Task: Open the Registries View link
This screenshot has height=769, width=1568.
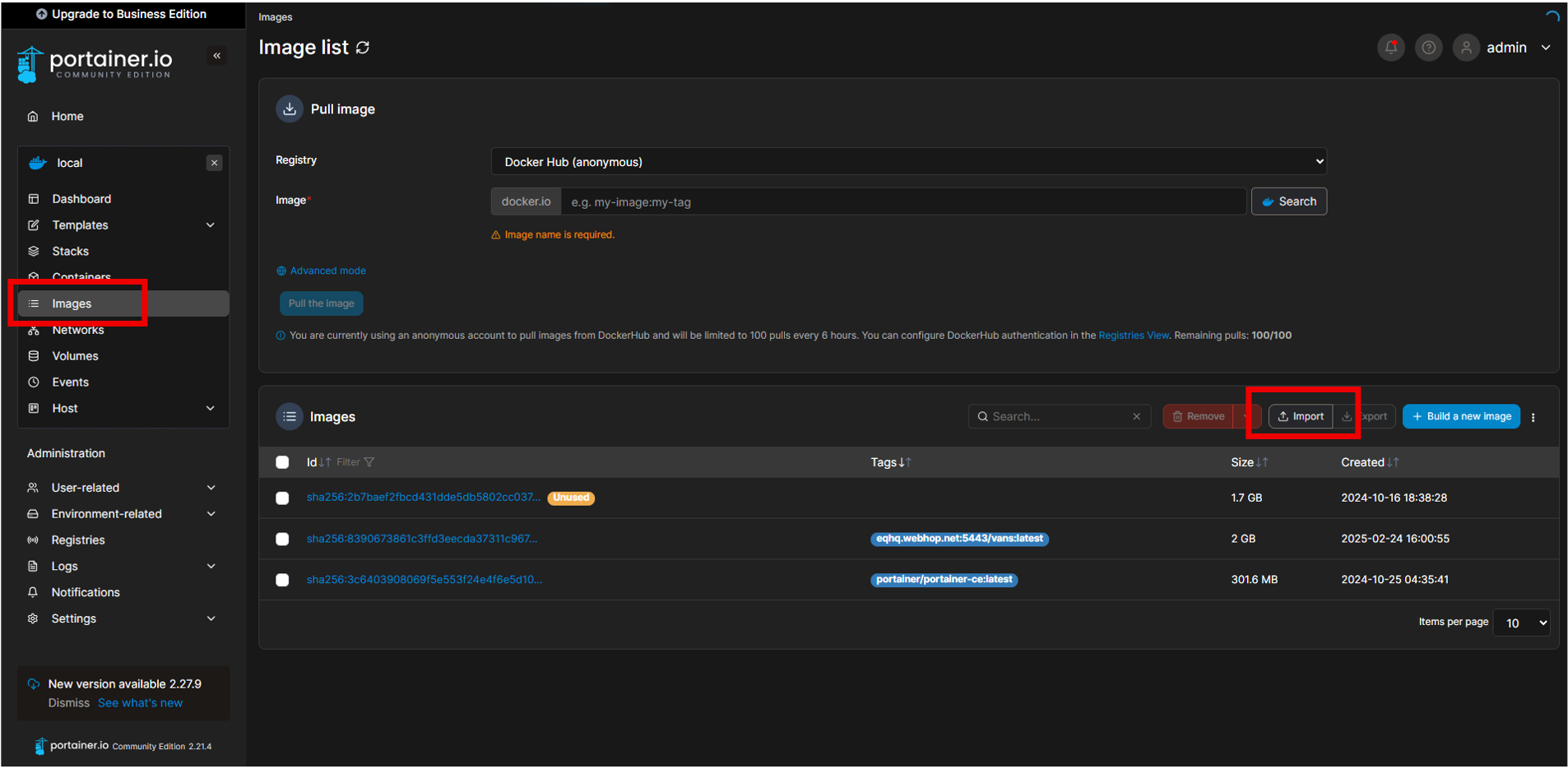Action: point(1133,336)
